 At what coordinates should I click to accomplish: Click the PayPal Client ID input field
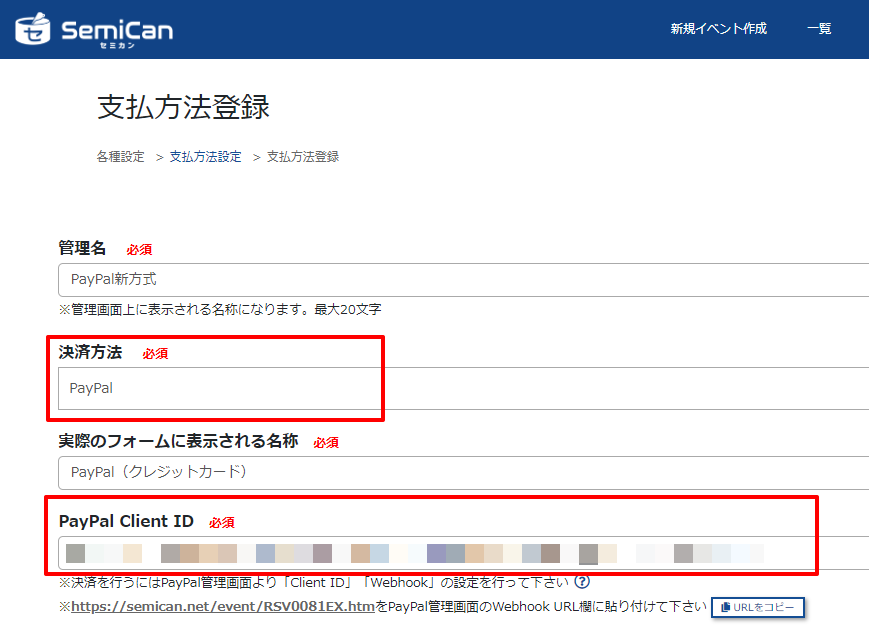click(463, 553)
